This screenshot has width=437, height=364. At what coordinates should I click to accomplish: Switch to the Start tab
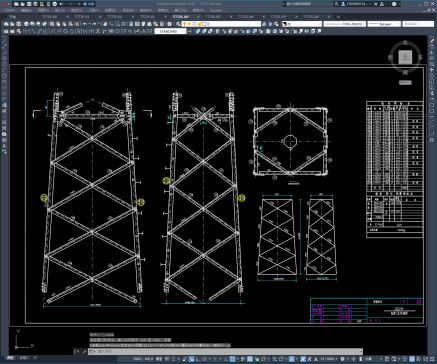(x=13, y=16)
